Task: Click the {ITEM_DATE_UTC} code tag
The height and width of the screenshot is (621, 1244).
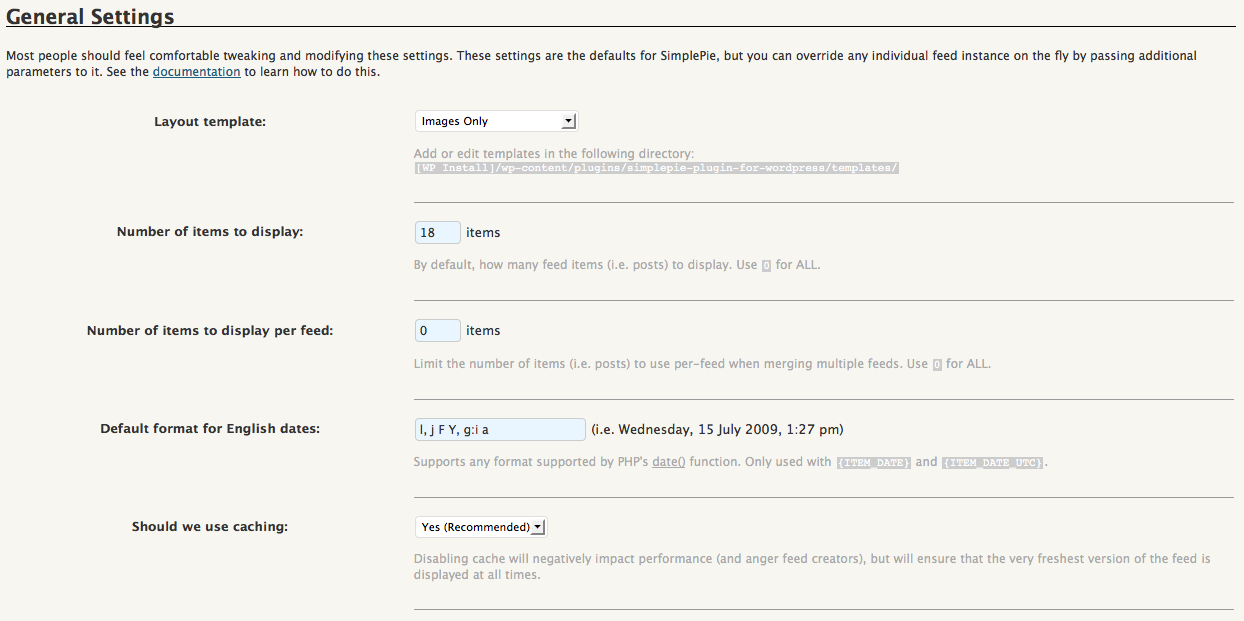Action: tap(992, 463)
